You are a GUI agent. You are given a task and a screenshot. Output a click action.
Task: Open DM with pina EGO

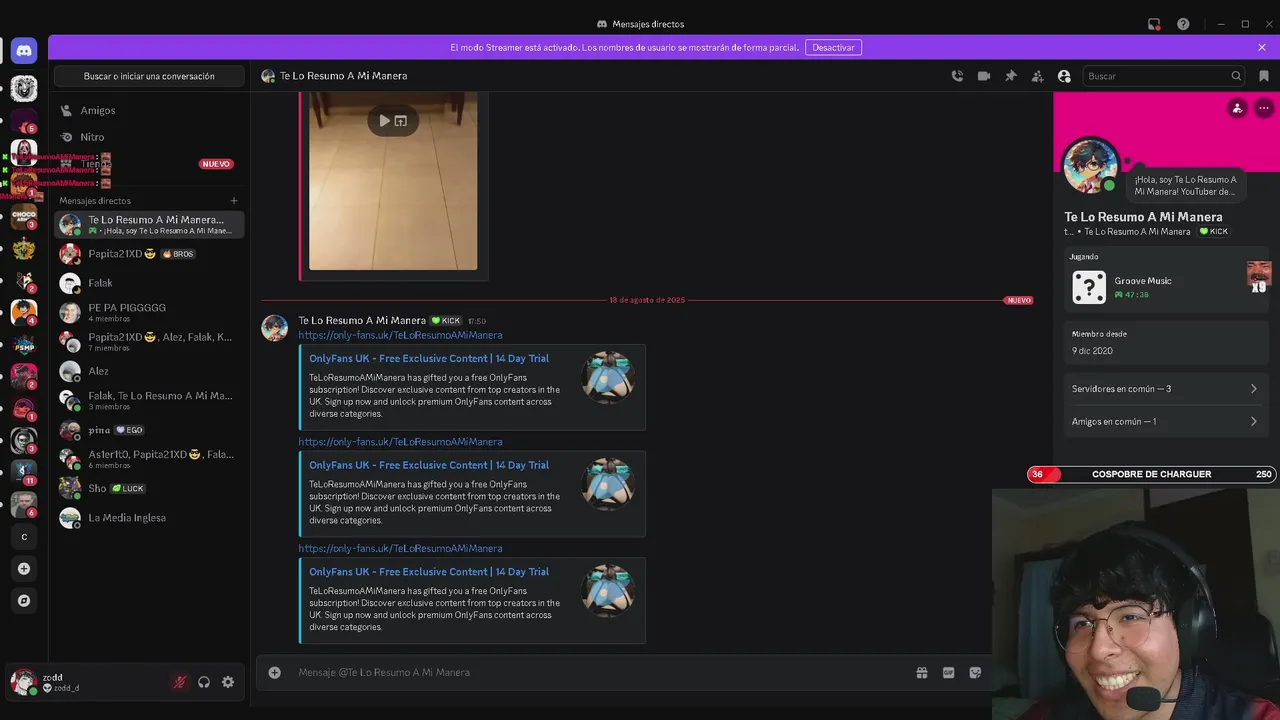(149, 430)
